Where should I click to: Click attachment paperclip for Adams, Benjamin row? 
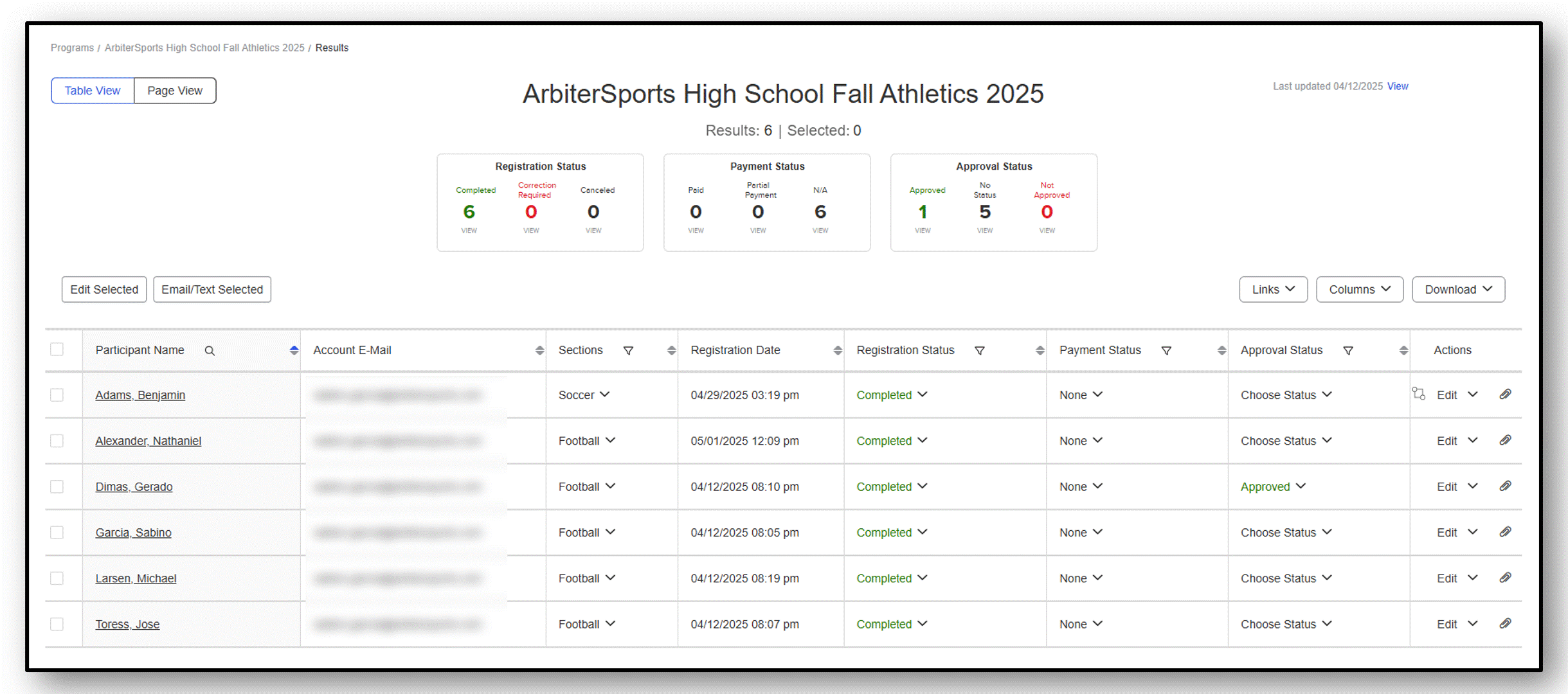(1505, 395)
